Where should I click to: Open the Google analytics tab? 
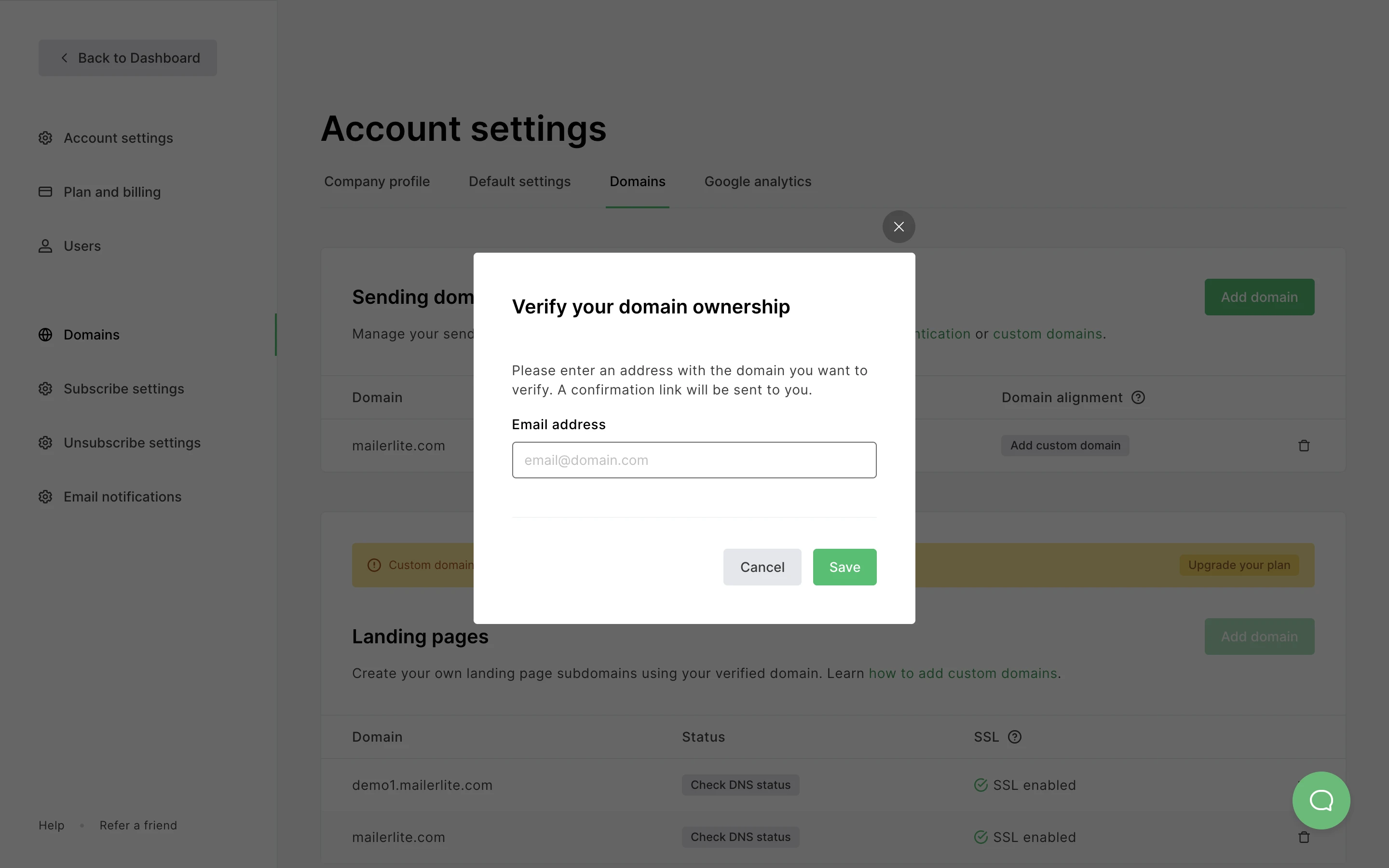tap(758, 181)
